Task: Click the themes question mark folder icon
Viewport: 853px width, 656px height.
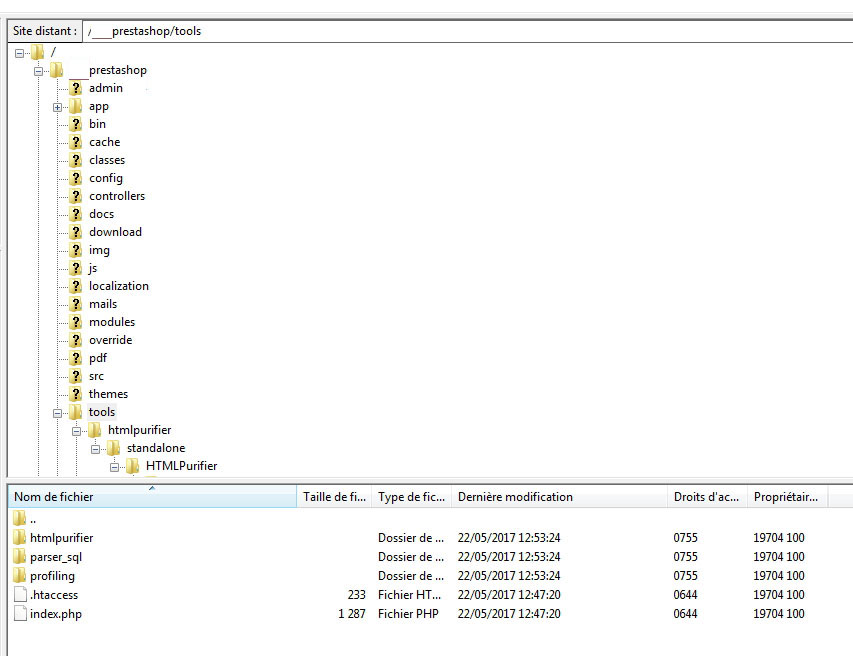Action: [x=76, y=393]
